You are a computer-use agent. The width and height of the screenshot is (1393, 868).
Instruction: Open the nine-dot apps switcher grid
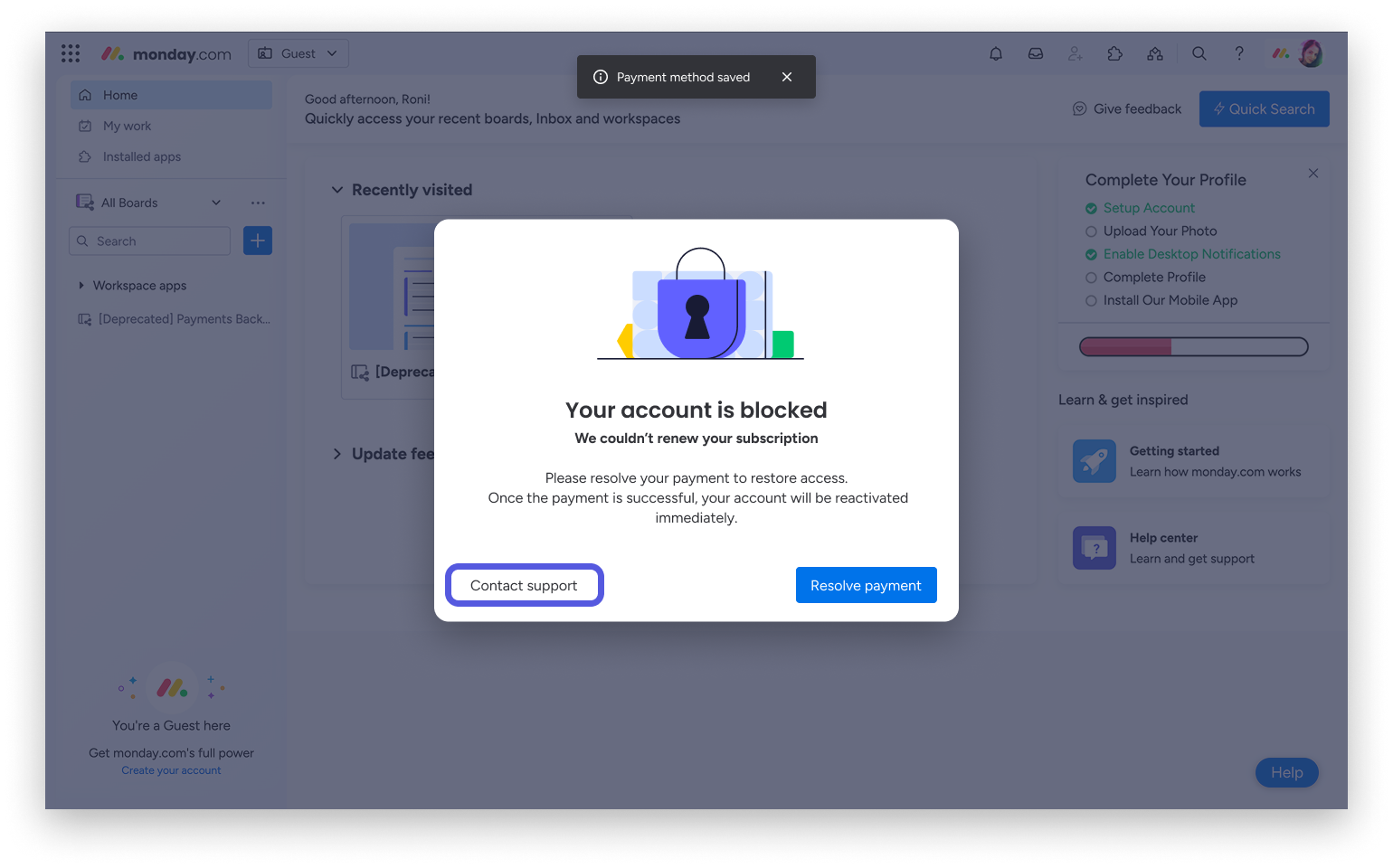(71, 54)
